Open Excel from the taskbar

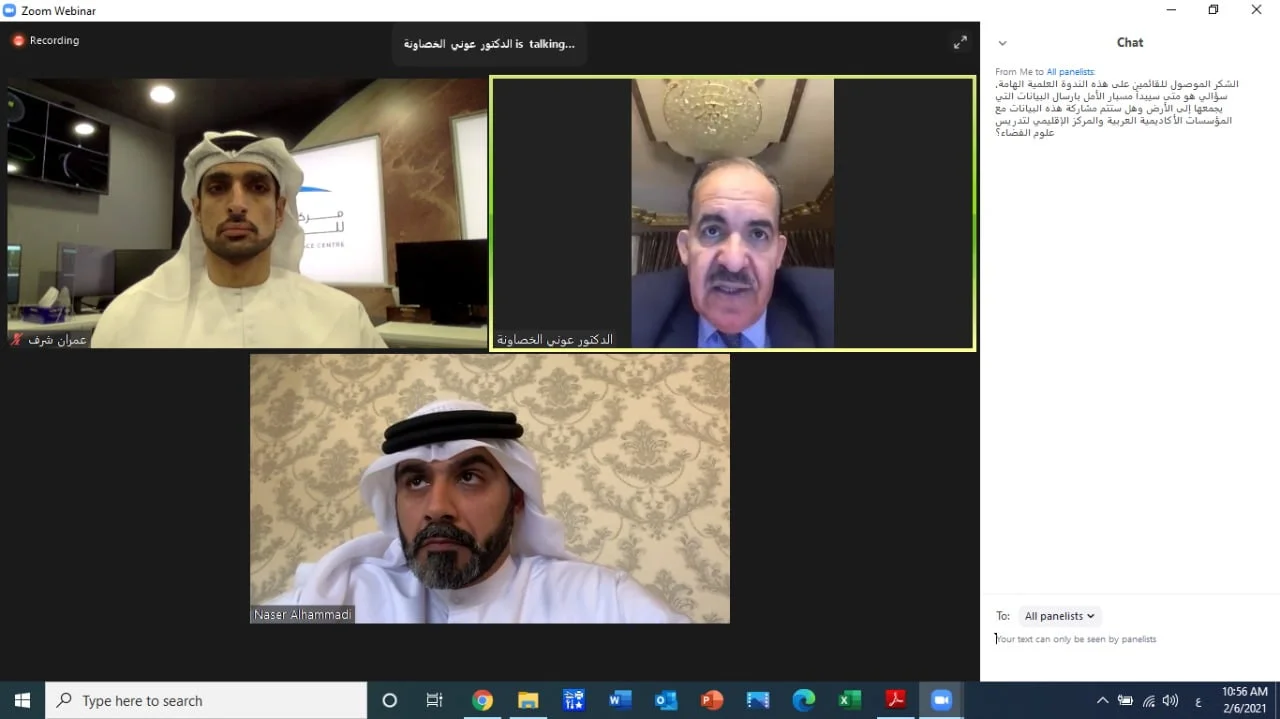[849, 701]
